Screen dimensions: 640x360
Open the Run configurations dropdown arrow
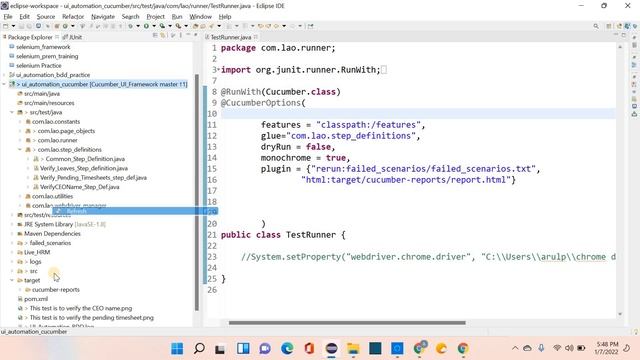pyautogui.click(x=154, y=26)
